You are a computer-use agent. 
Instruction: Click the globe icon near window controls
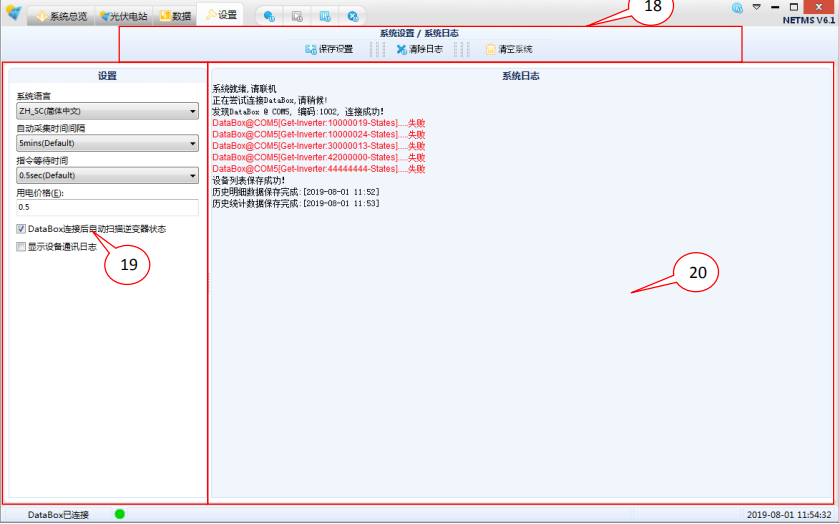point(737,7)
